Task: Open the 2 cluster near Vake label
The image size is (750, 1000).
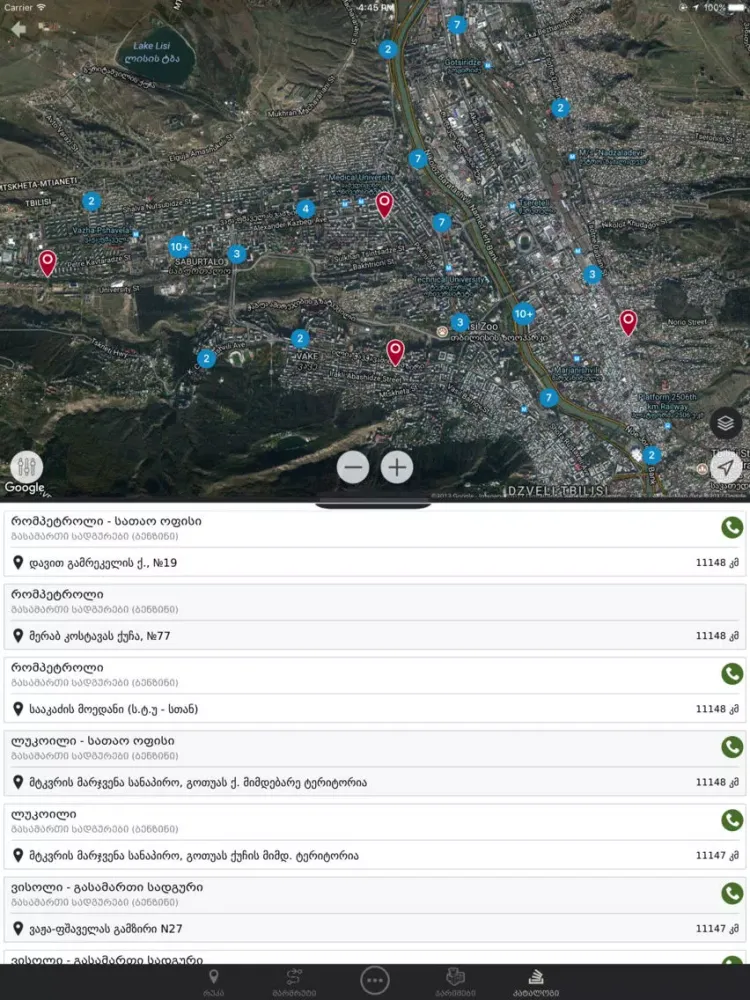Action: tap(300, 338)
